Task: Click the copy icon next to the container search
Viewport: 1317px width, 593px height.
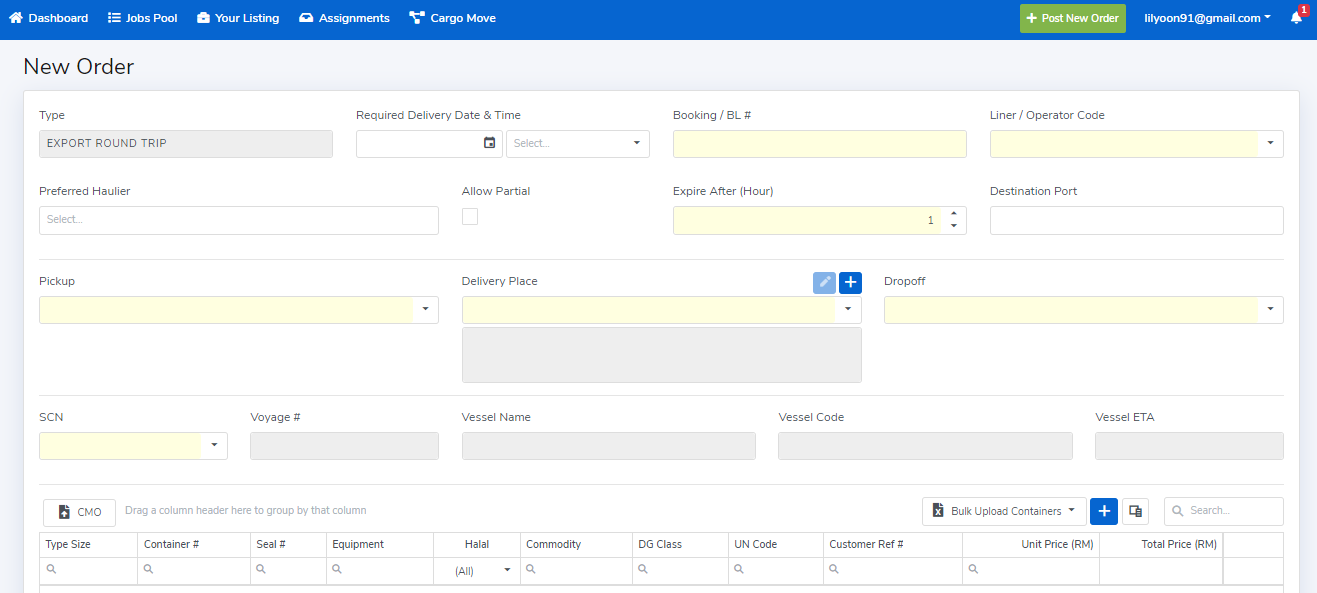Action: [x=1135, y=511]
